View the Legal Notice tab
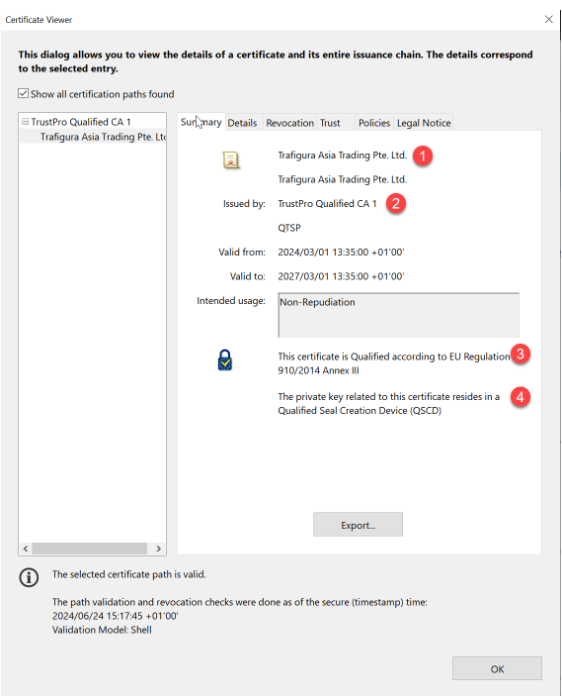 pos(424,123)
